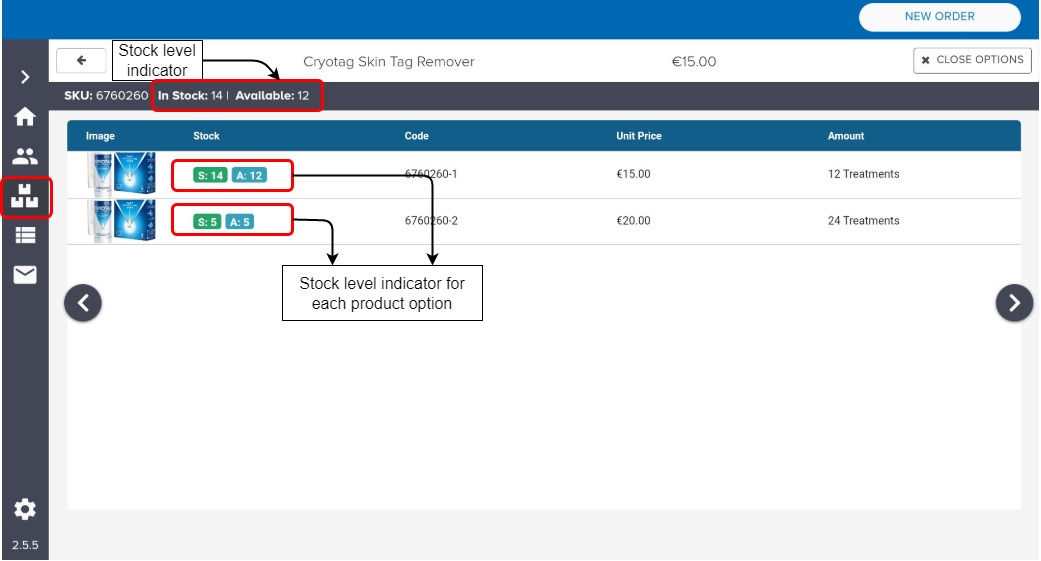Click the back arrow button
Screen dimensions: 1041x561
[82, 60]
